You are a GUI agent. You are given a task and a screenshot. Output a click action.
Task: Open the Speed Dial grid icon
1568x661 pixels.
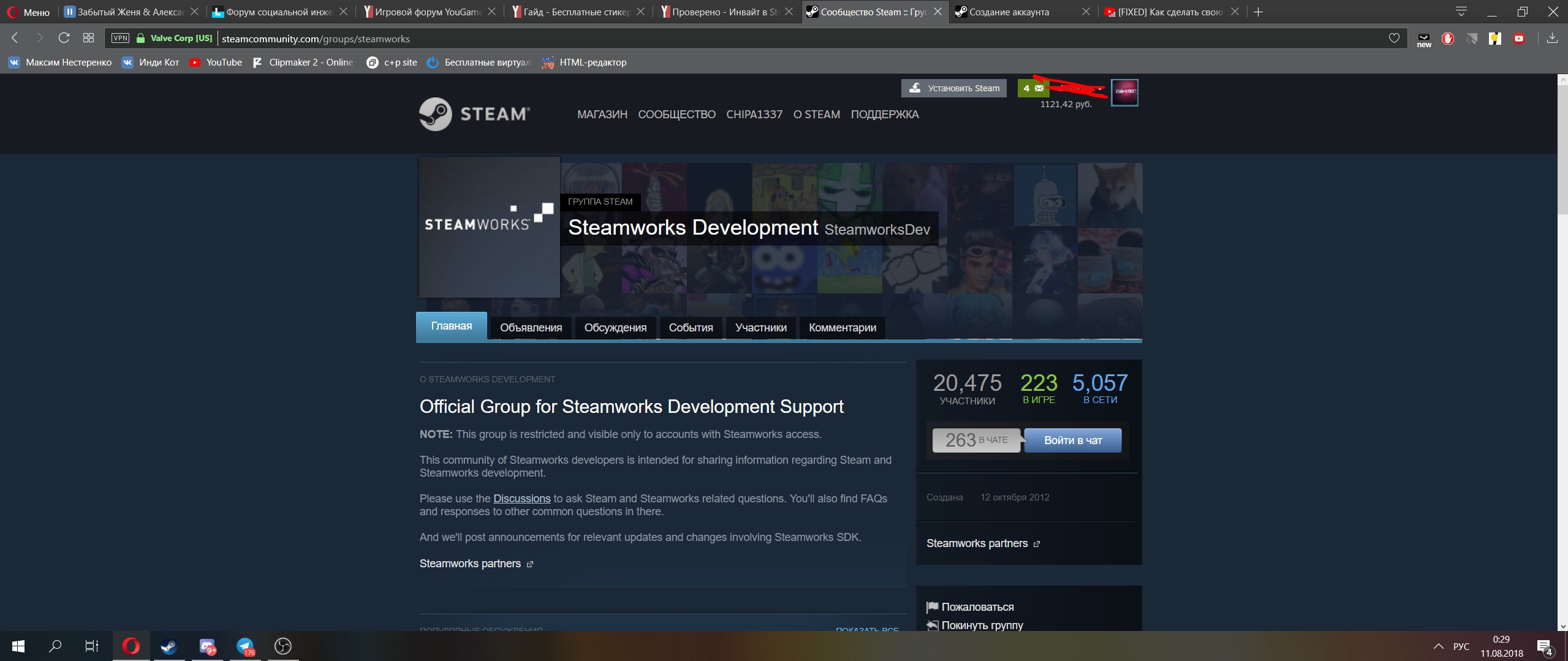[x=88, y=38]
